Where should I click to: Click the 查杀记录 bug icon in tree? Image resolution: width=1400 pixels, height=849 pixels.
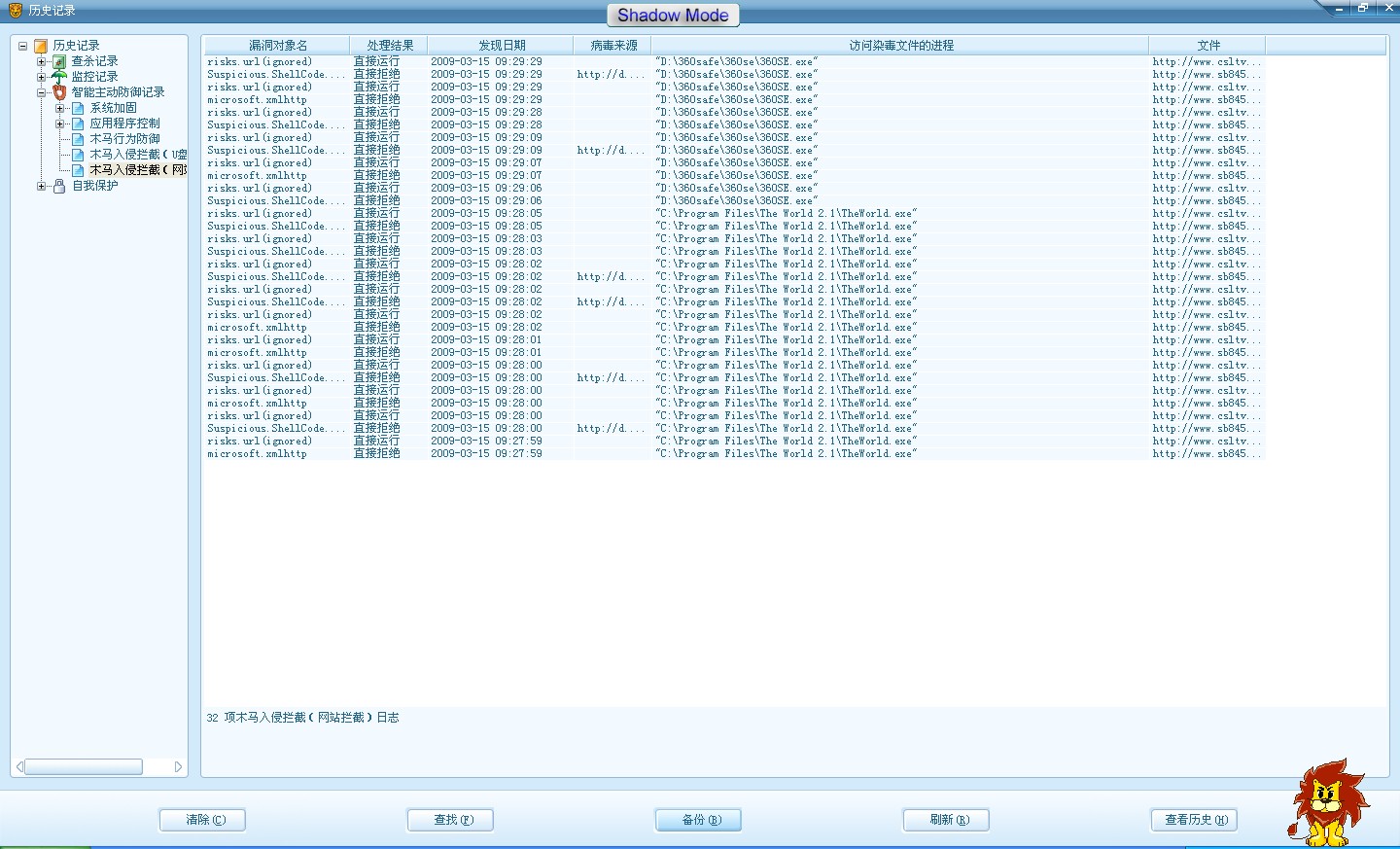[x=59, y=61]
